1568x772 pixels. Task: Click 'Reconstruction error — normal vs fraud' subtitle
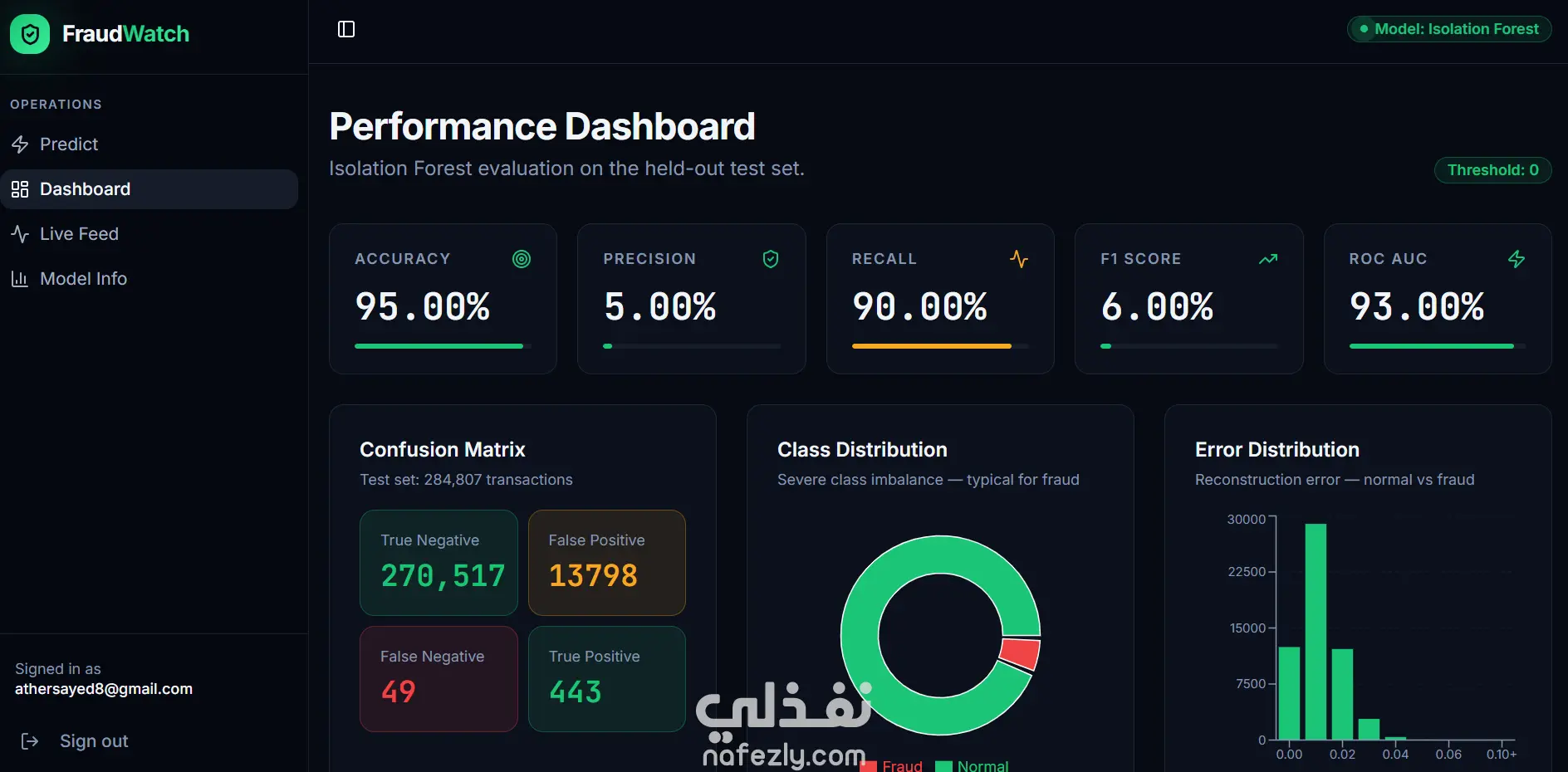pos(1335,480)
